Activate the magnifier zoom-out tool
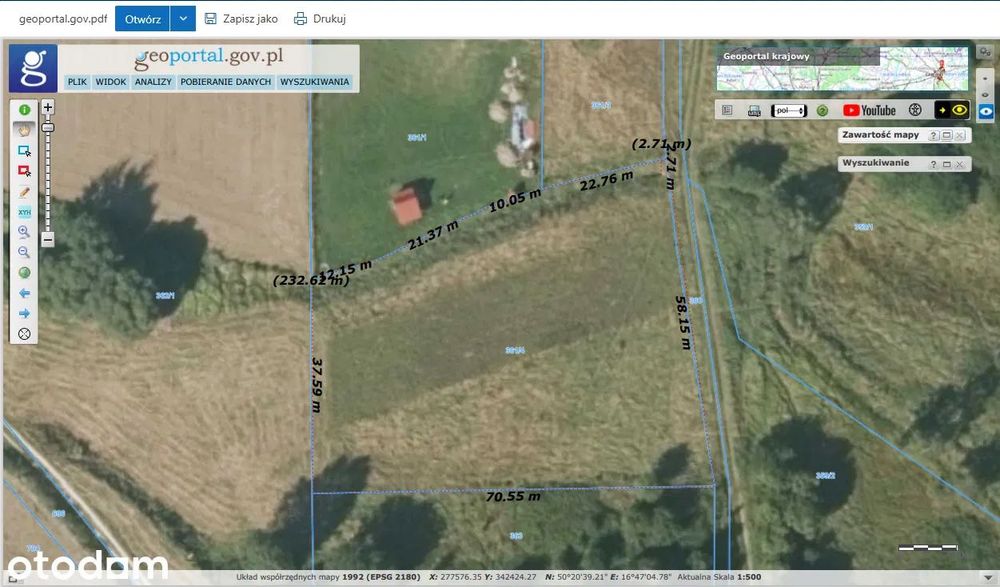 (x=24, y=253)
